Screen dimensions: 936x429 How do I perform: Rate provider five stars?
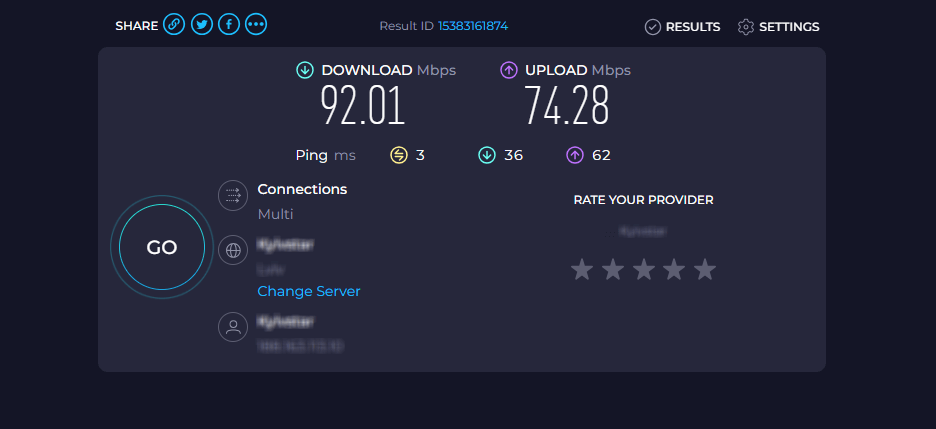click(x=705, y=269)
